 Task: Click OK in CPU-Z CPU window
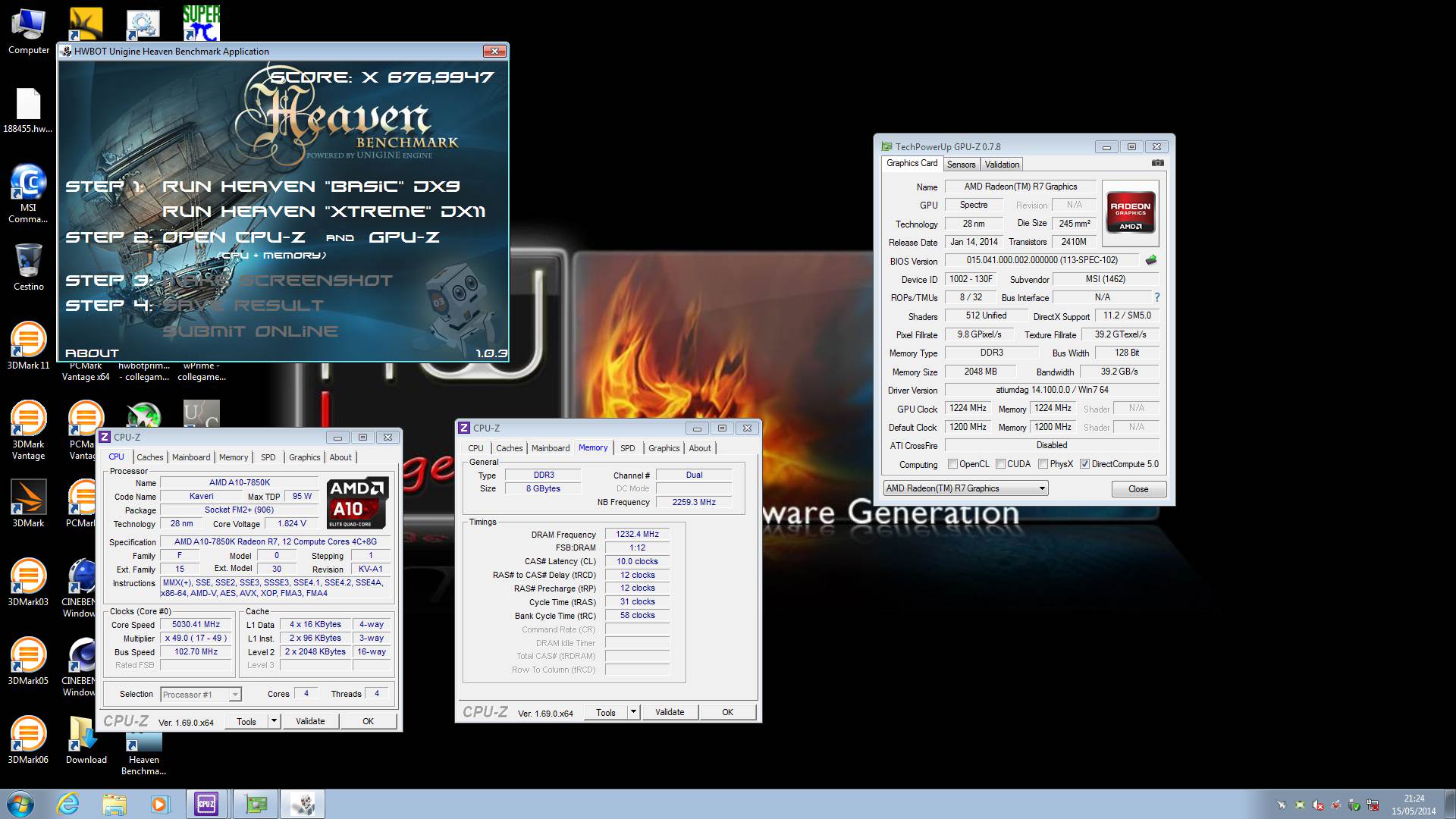(x=368, y=721)
